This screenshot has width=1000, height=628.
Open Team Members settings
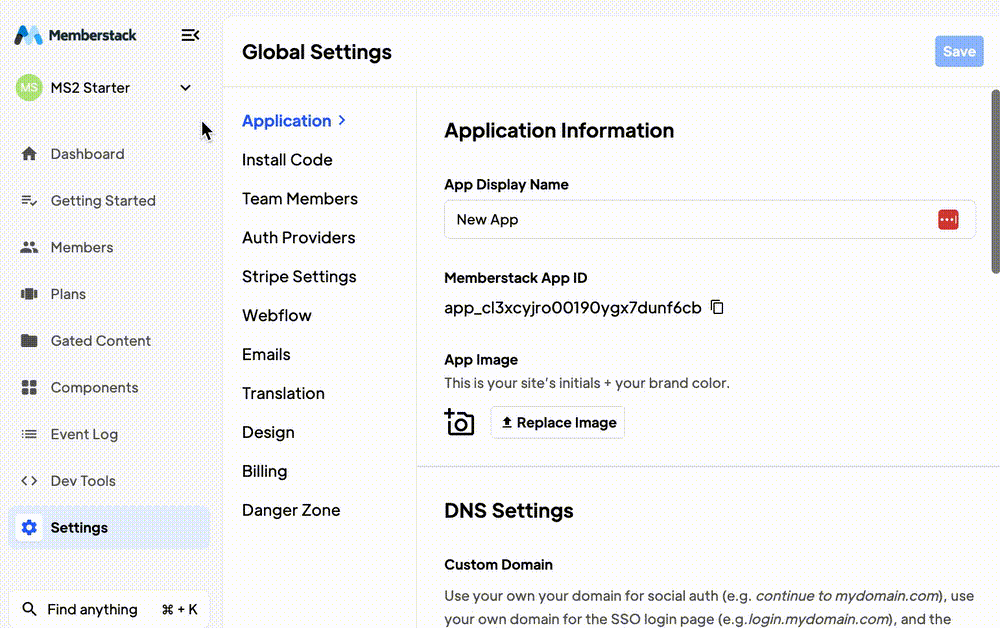tap(300, 198)
